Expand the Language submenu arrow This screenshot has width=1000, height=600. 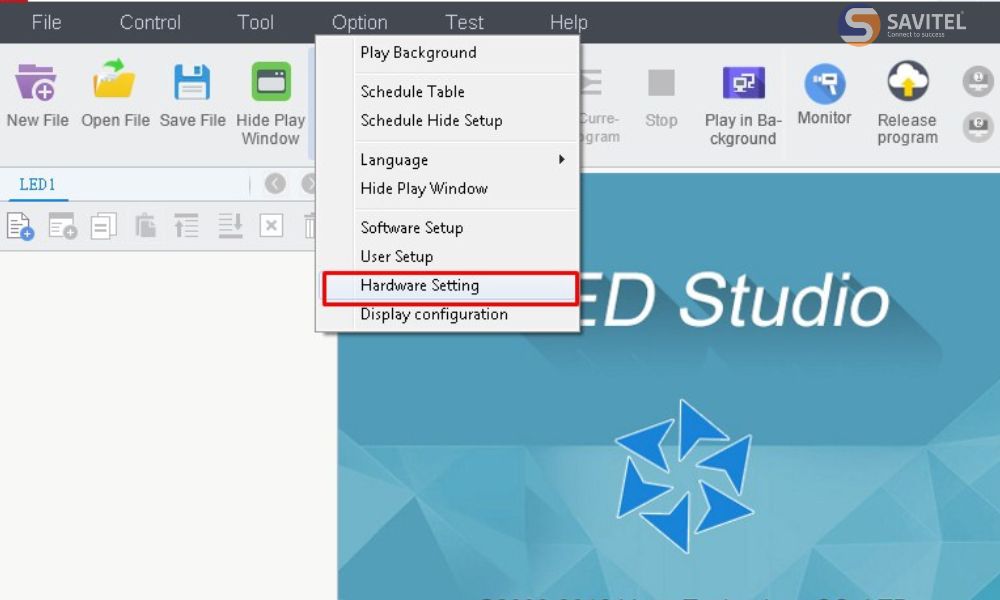click(561, 159)
